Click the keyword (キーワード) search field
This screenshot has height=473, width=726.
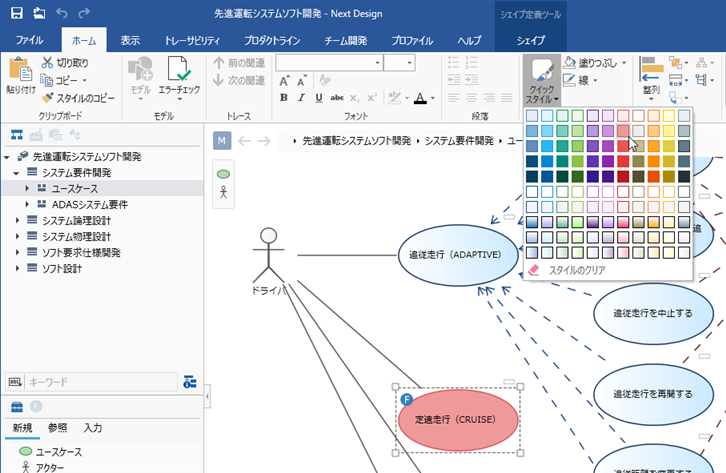100,382
